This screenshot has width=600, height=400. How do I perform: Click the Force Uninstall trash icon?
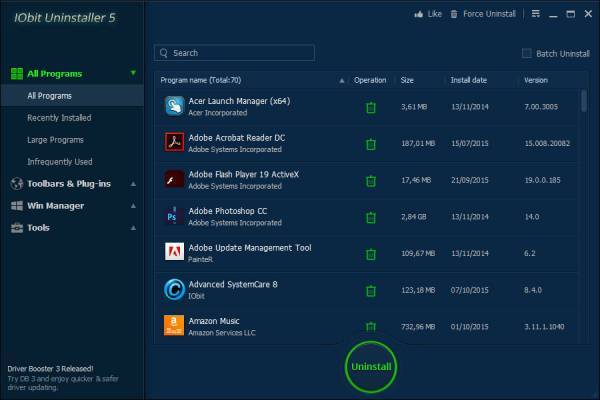(x=454, y=14)
